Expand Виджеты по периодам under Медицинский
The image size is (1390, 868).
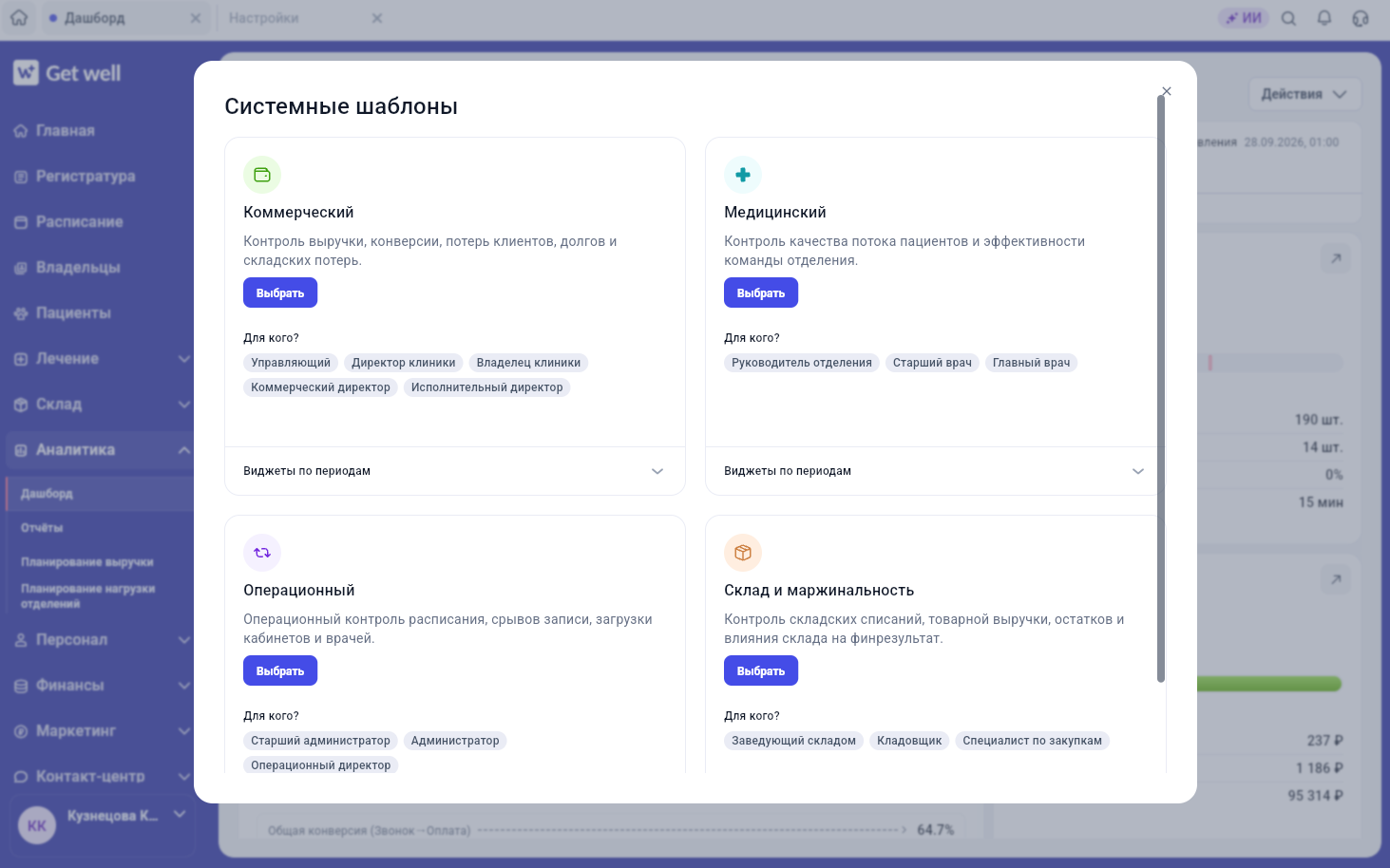[934, 471]
